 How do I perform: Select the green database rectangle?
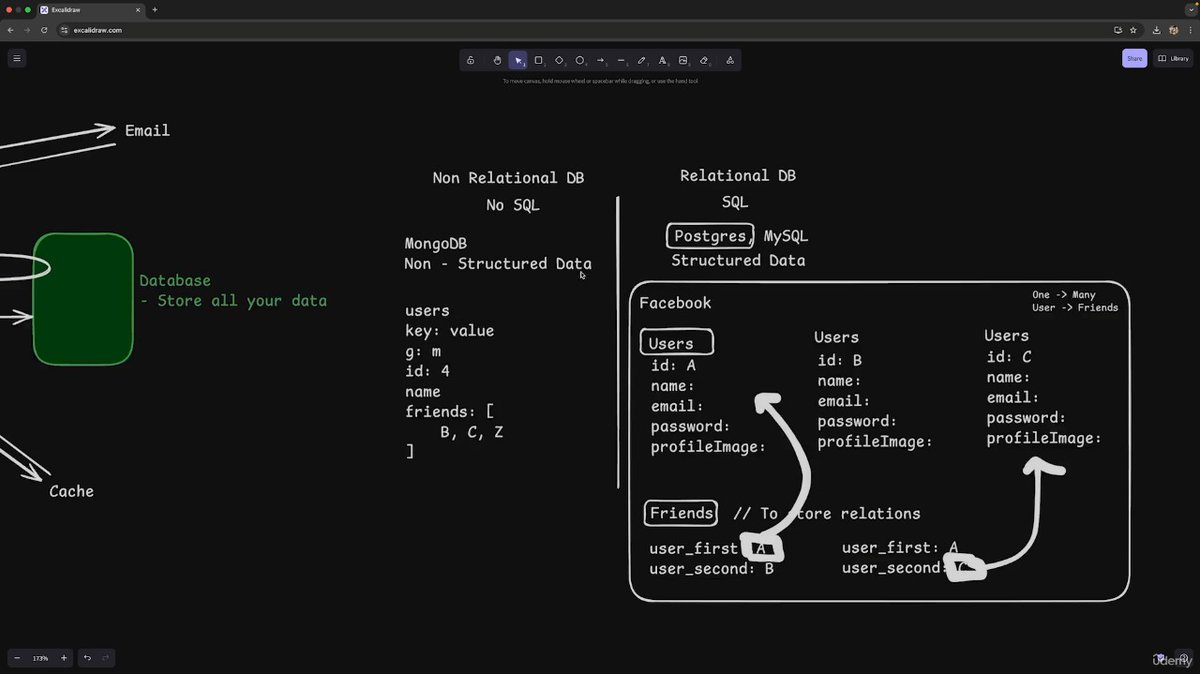click(83, 299)
